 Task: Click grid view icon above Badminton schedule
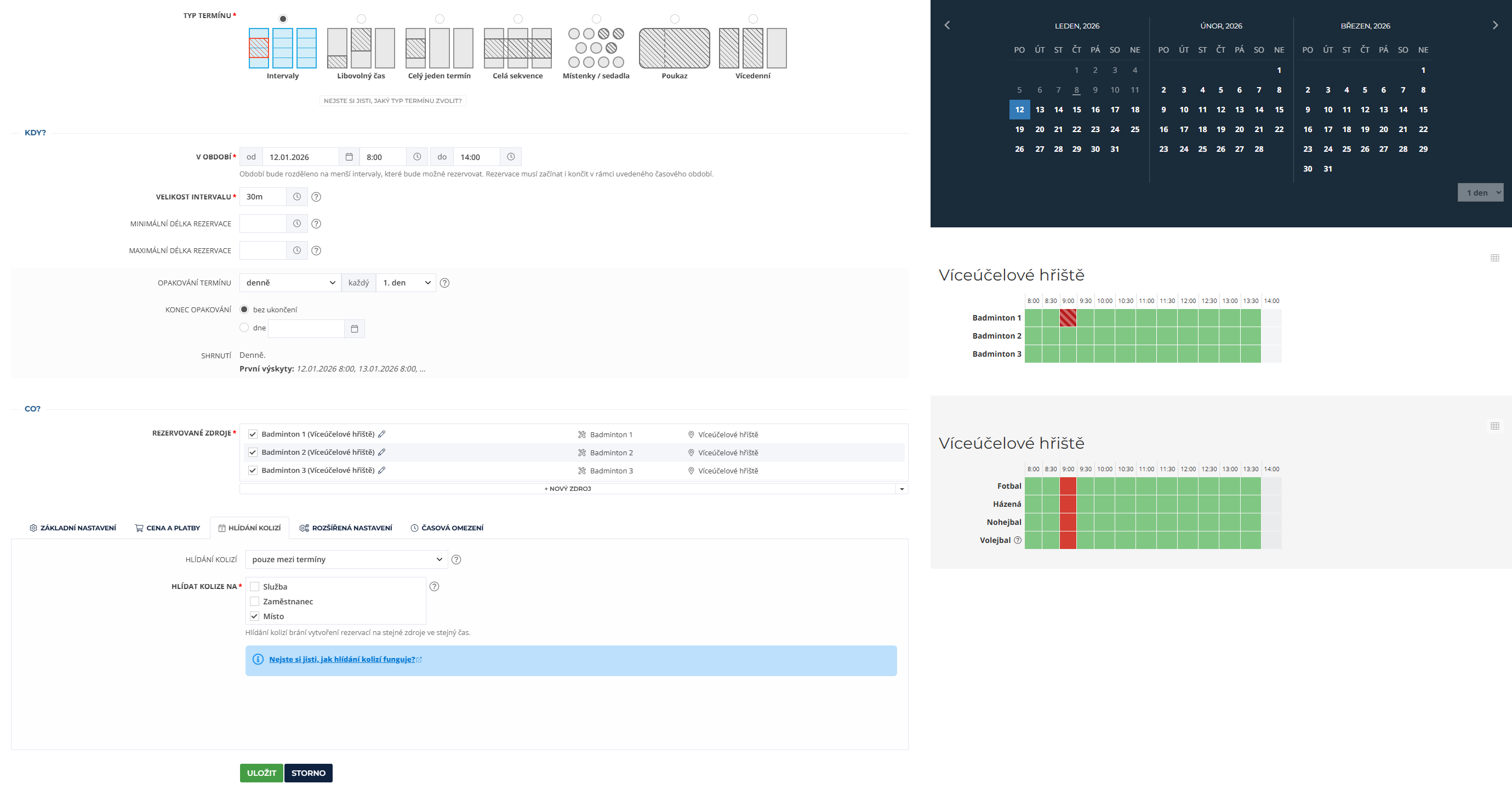pyautogui.click(x=1494, y=258)
